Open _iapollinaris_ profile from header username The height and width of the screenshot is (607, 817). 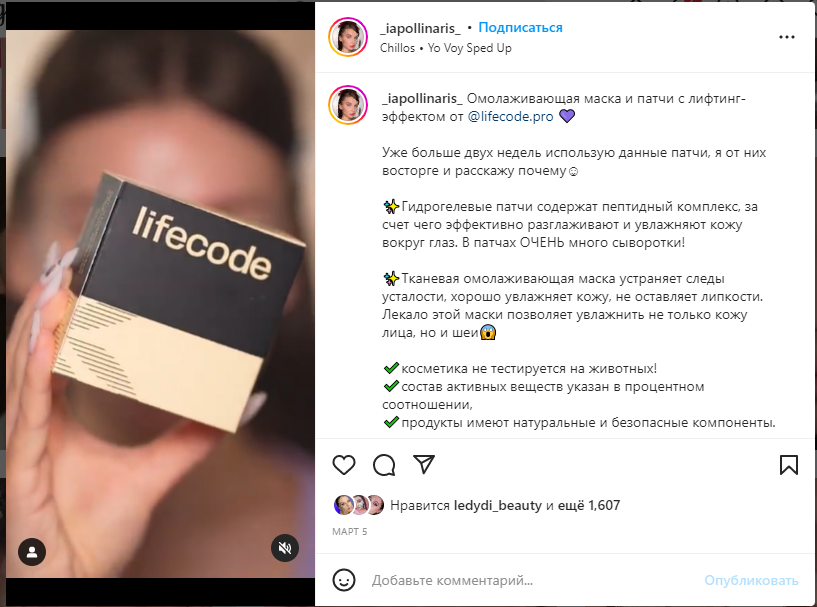point(420,28)
